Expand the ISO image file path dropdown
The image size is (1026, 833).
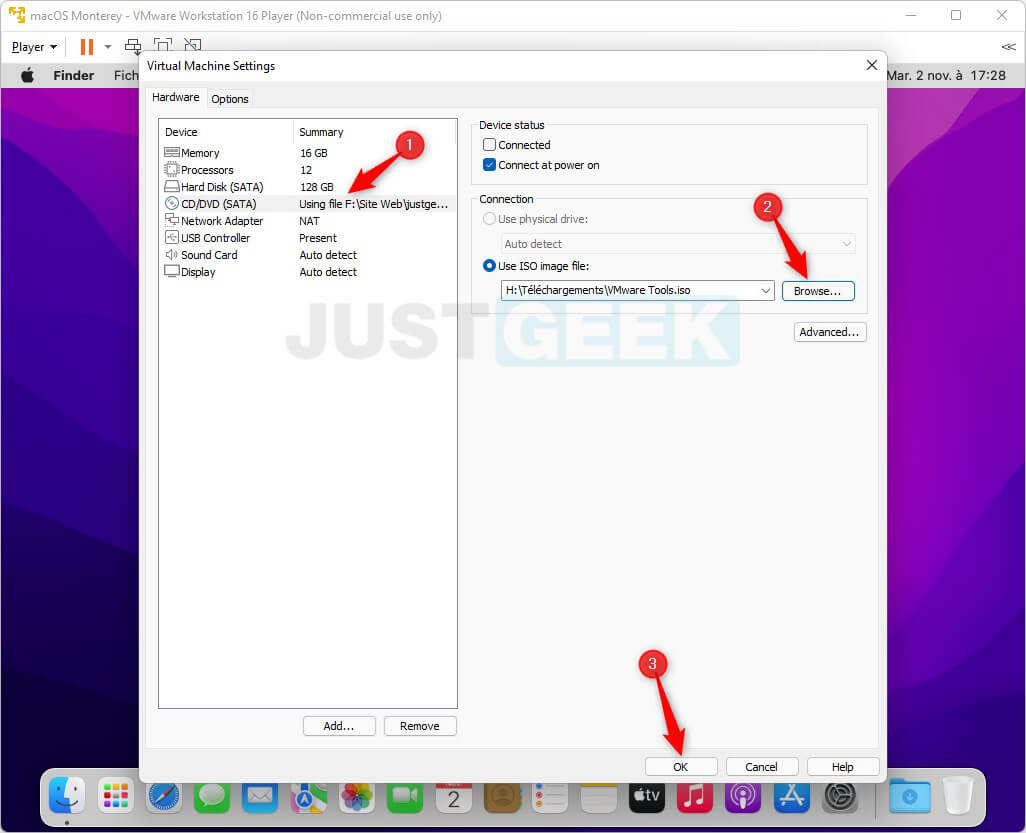(x=765, y=291)
